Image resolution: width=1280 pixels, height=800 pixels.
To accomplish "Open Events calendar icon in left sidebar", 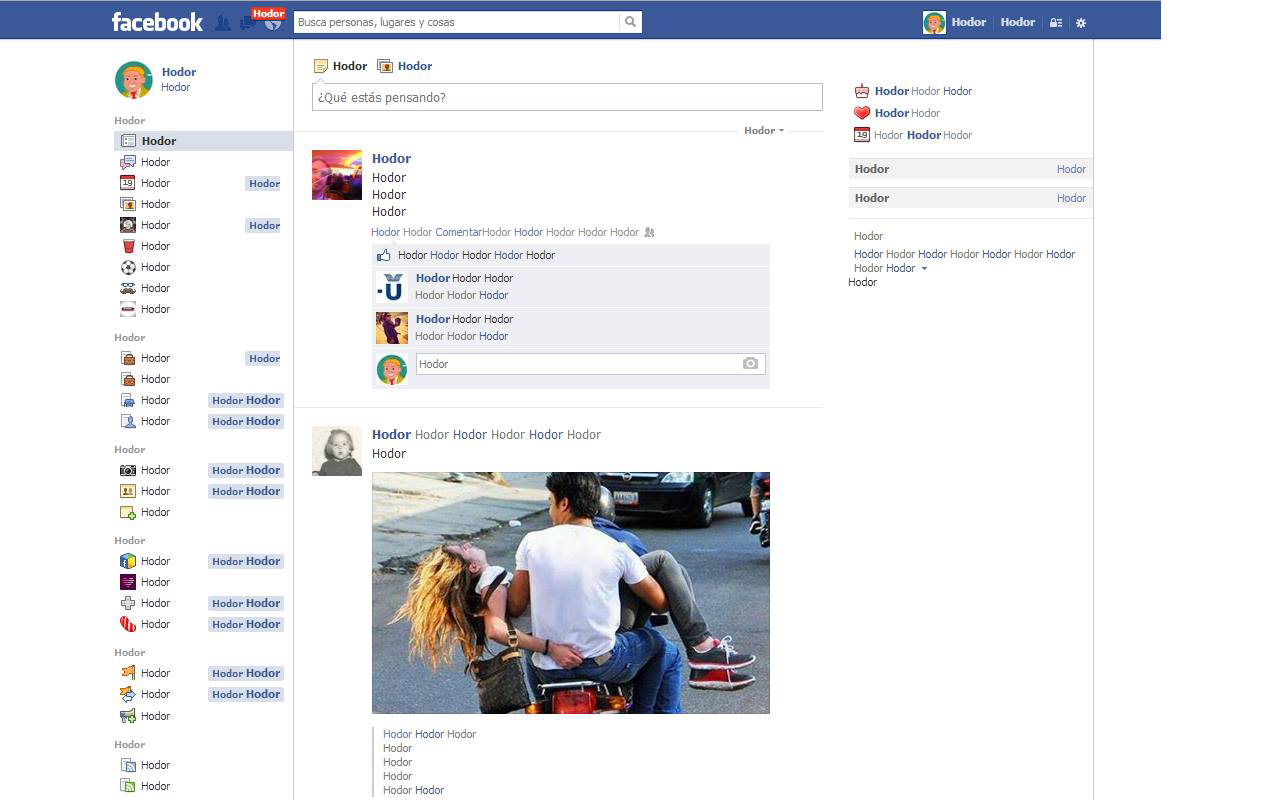I will [x=128, y=183].
